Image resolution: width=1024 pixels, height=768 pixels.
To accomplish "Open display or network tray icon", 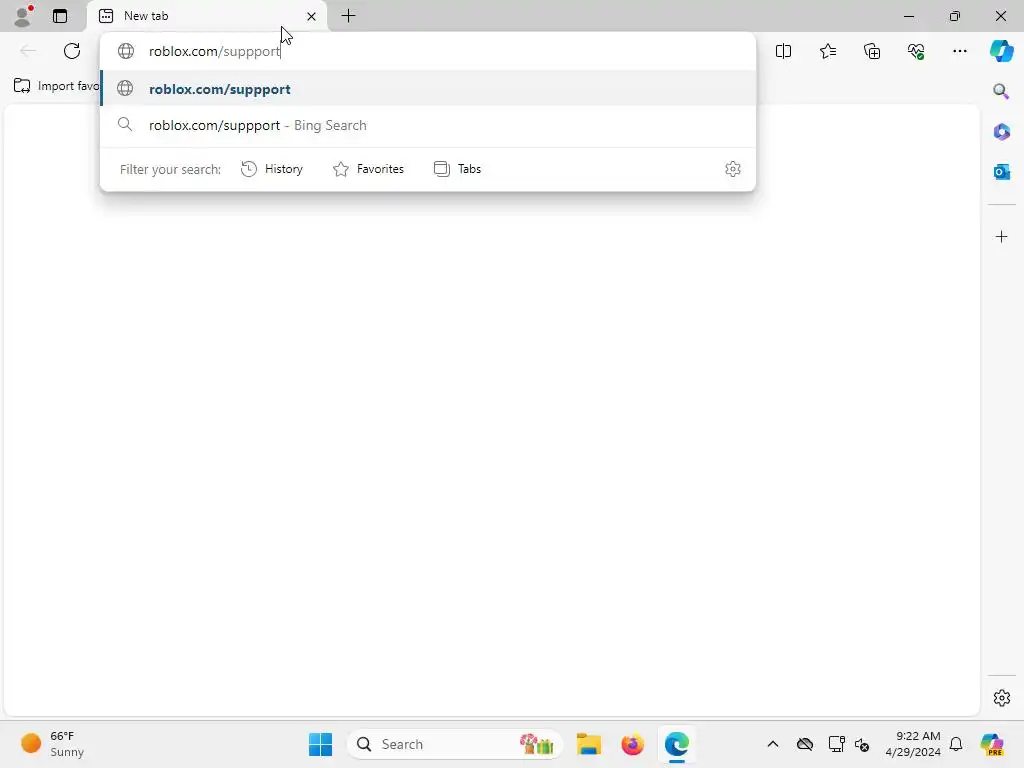I will [x=836, y=744].
